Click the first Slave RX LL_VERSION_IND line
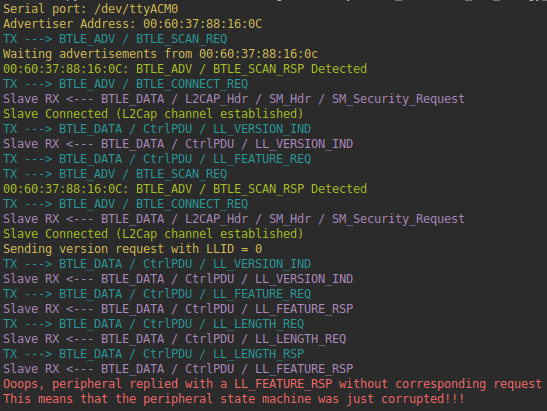 tap(178, 144)
